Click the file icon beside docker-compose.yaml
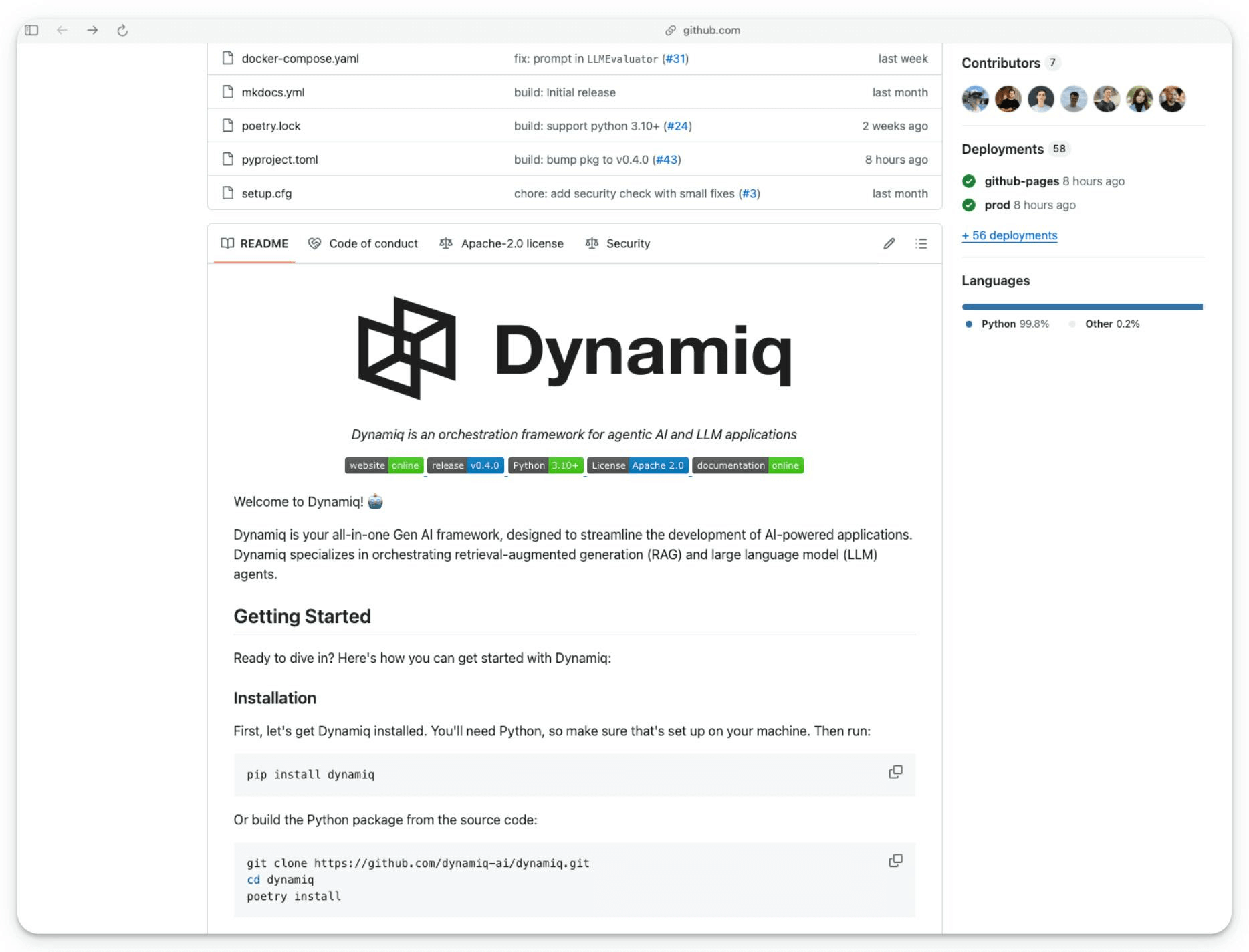This screenshot has height=952, width=1249. click(228, 58)
